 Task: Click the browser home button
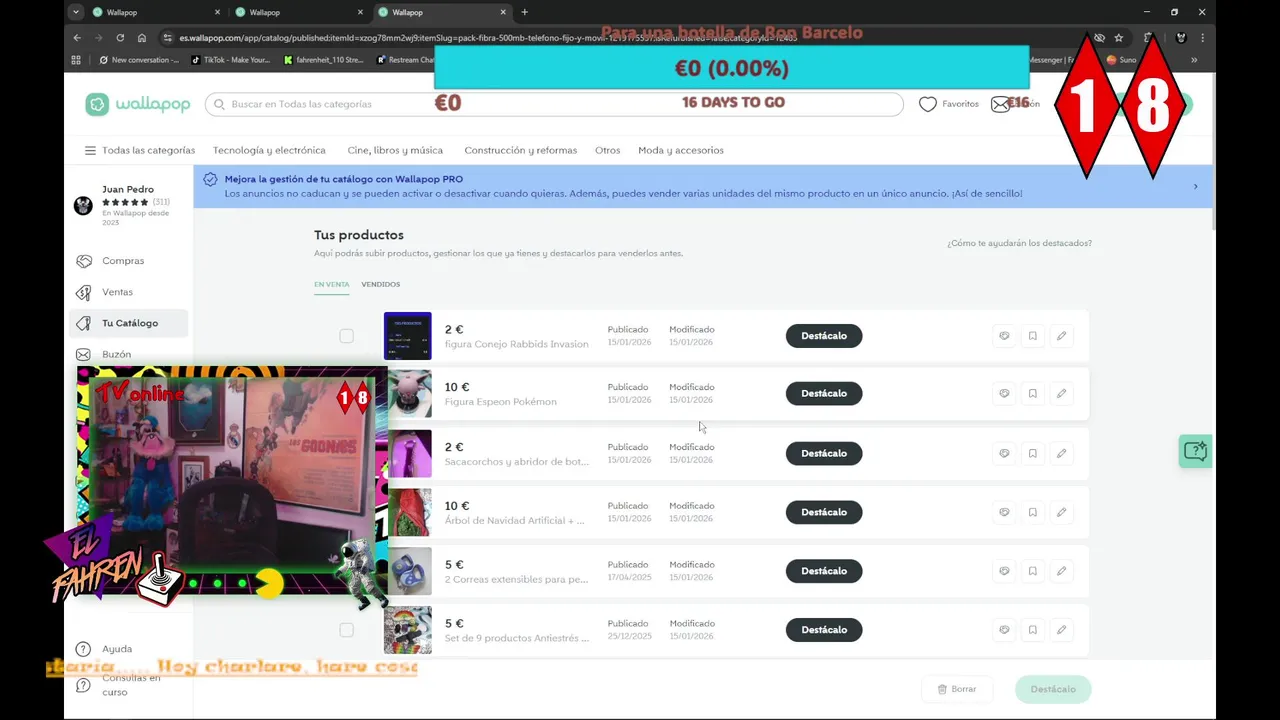(x=142, y=37)
